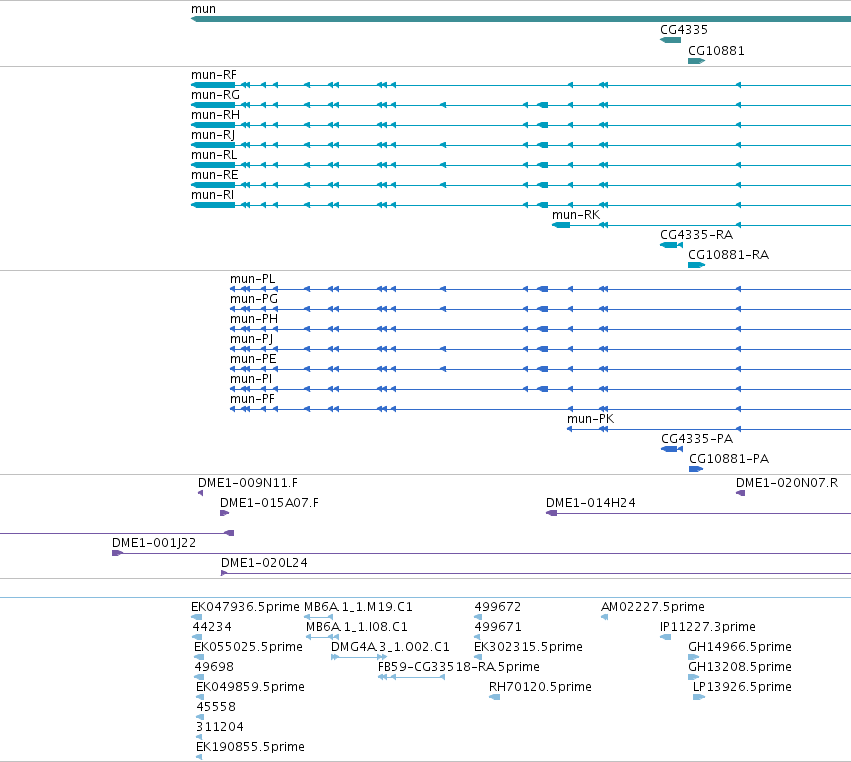Image resolution: width=851 pixels, height=762 pixels.
Task: Click the LP13926.5prime feature glyph
Action: click(x=699, y=697)
